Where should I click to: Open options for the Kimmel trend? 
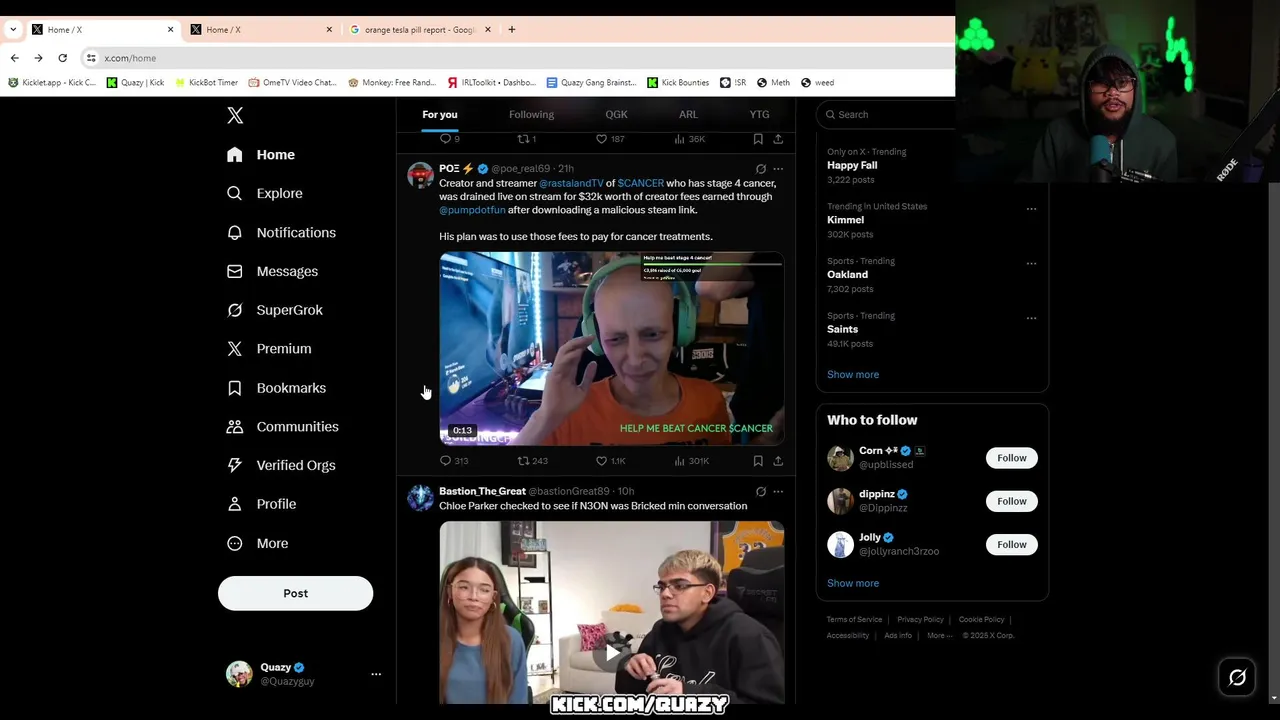(x=1031, y=209)
